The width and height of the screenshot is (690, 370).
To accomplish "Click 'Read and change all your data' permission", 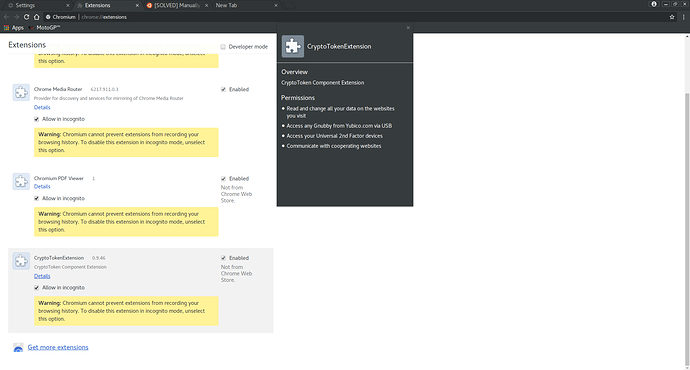I will (x=340, y=112).
